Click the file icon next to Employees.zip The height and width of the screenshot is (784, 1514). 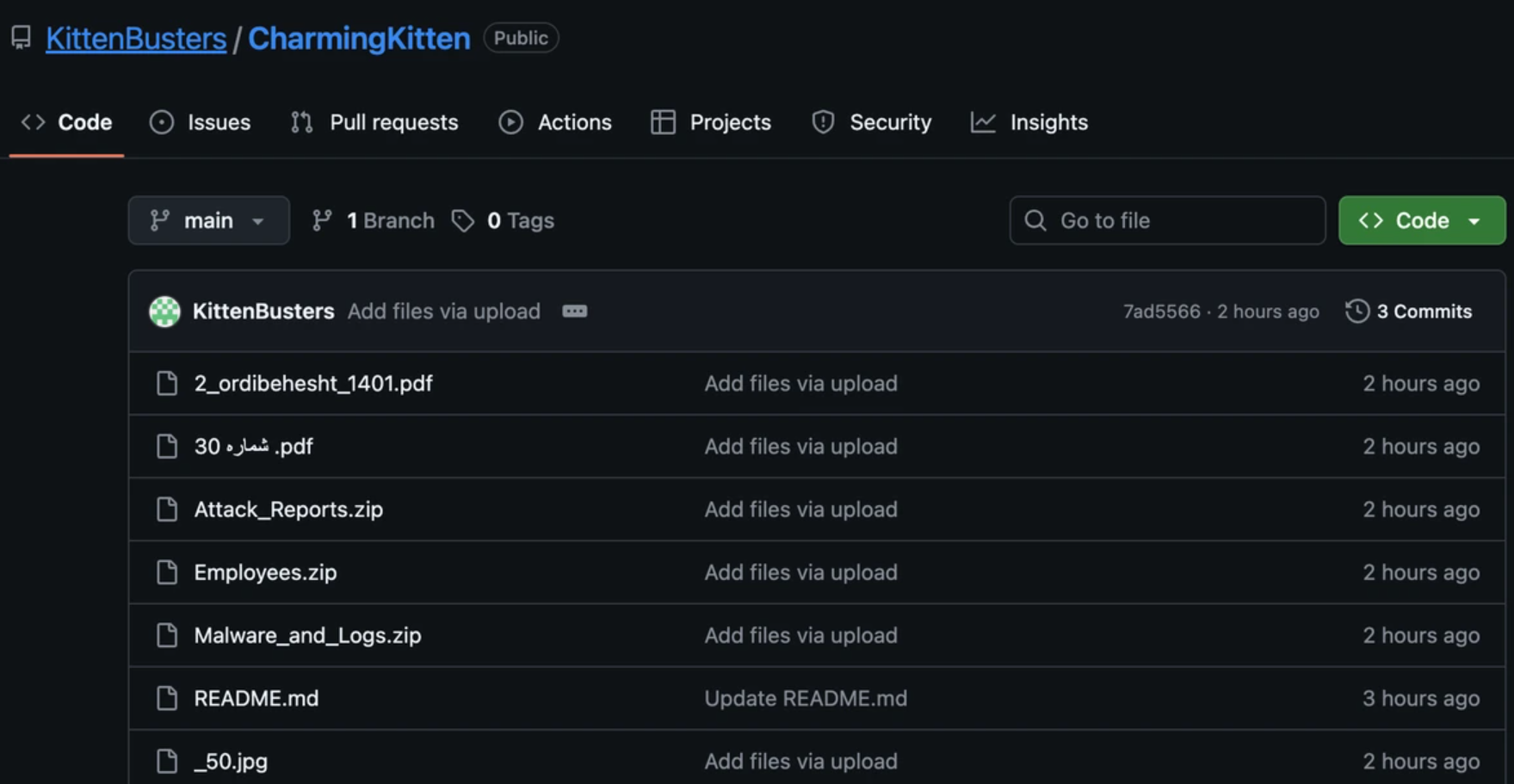pos(167,572)
